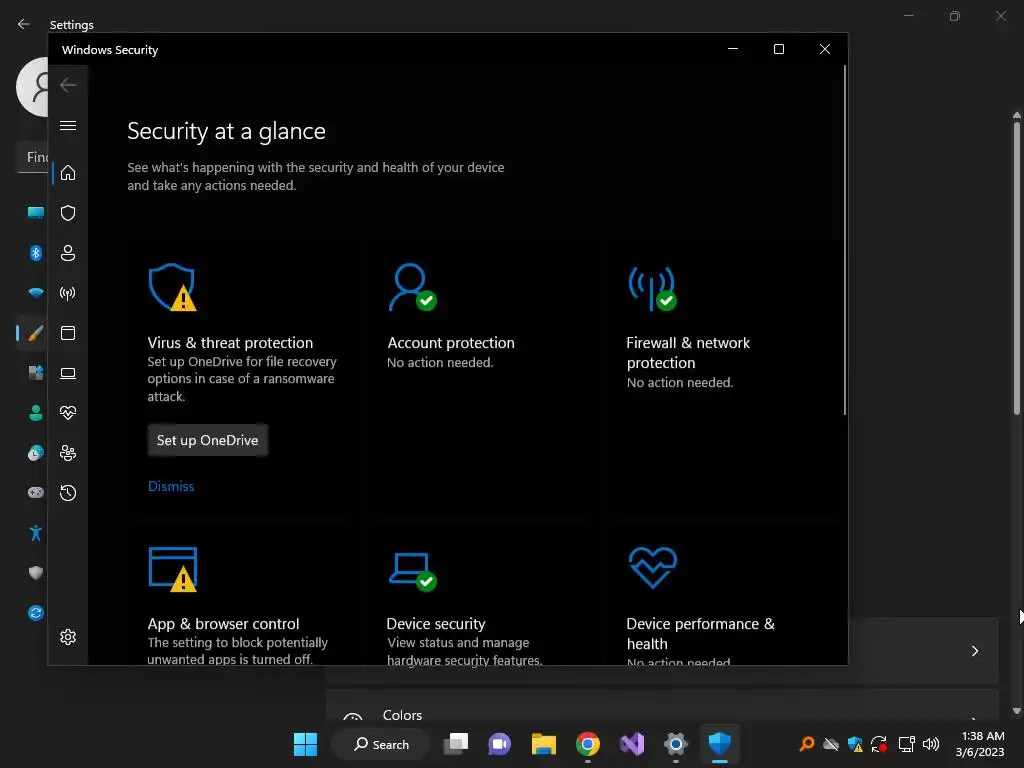This screenshot has height=768, width=1024.
Task: Open Protection history clock icon in sidebar
Action: (x=68, y=492)
